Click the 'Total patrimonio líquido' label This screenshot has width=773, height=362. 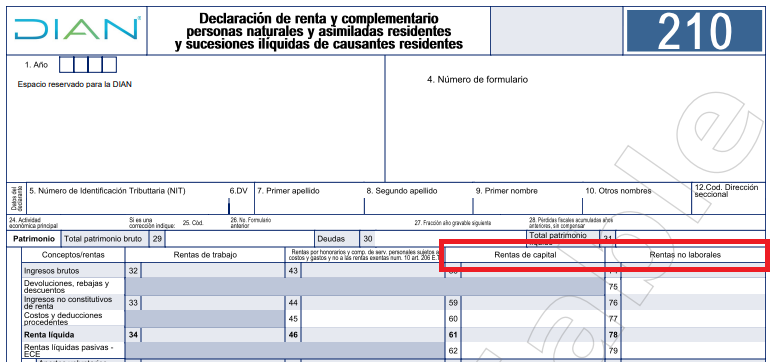[558, 239]
